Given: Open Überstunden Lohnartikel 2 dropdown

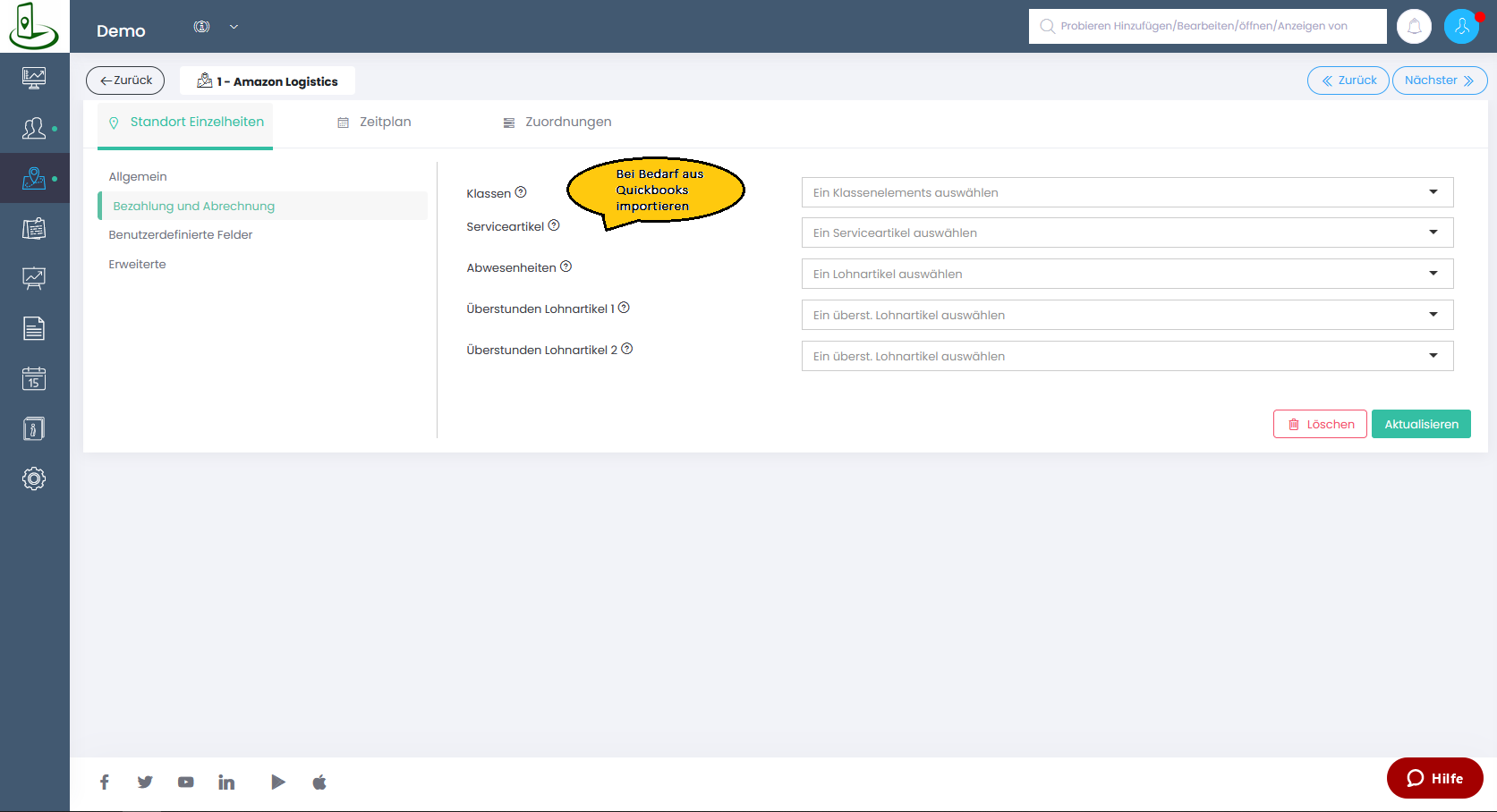Looking at the screenshot, I should [1127, 356].
